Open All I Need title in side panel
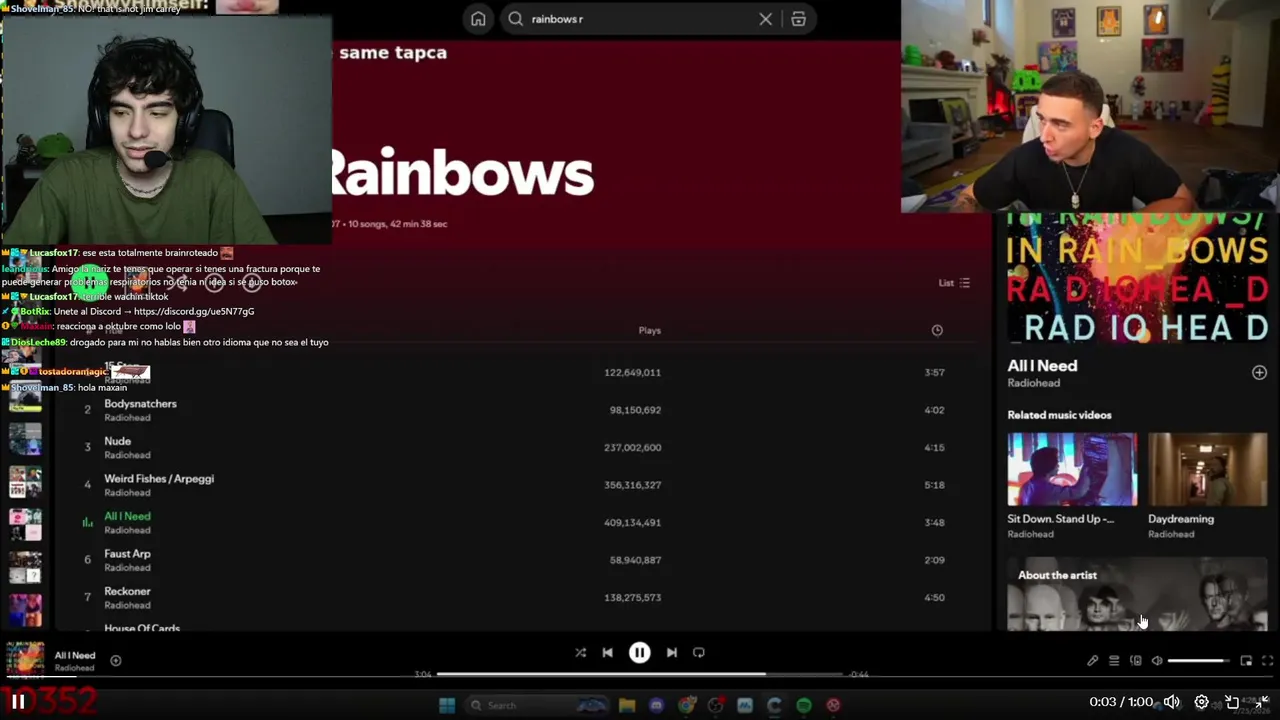Viewport: 1280px width, 720px height. click(1042, 366)
